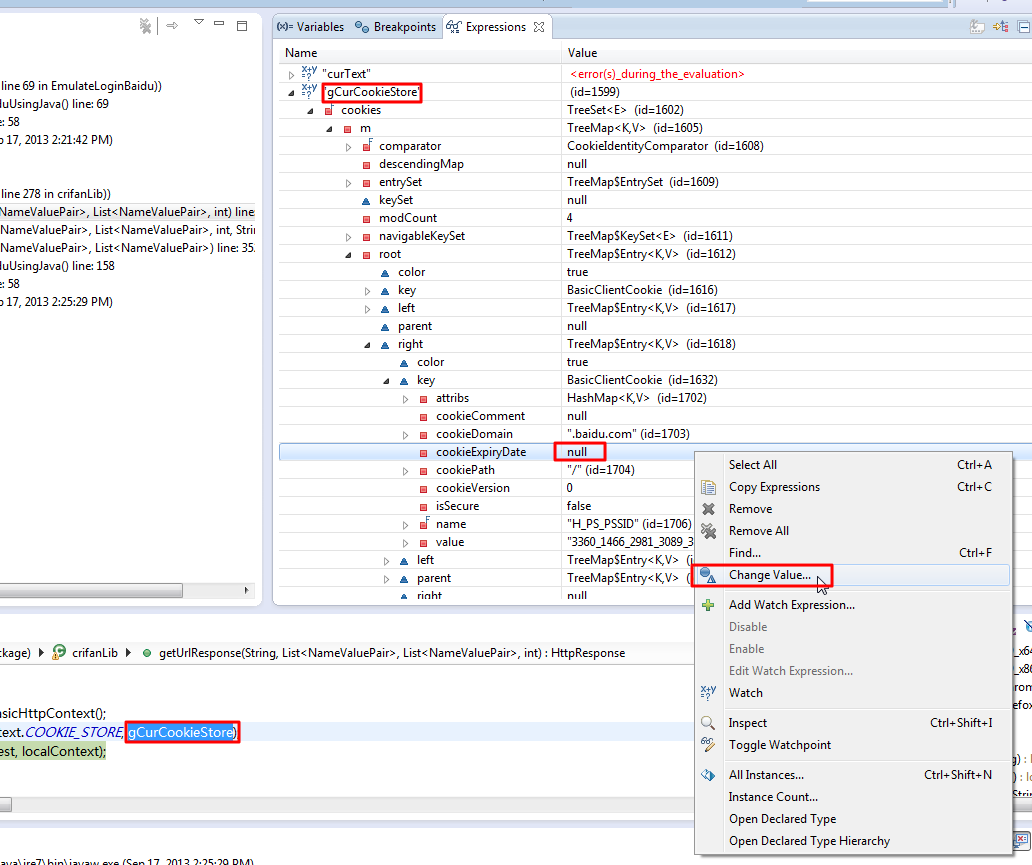Click the Collapse All icon in Expressions toolbar

coord(1024,27)
